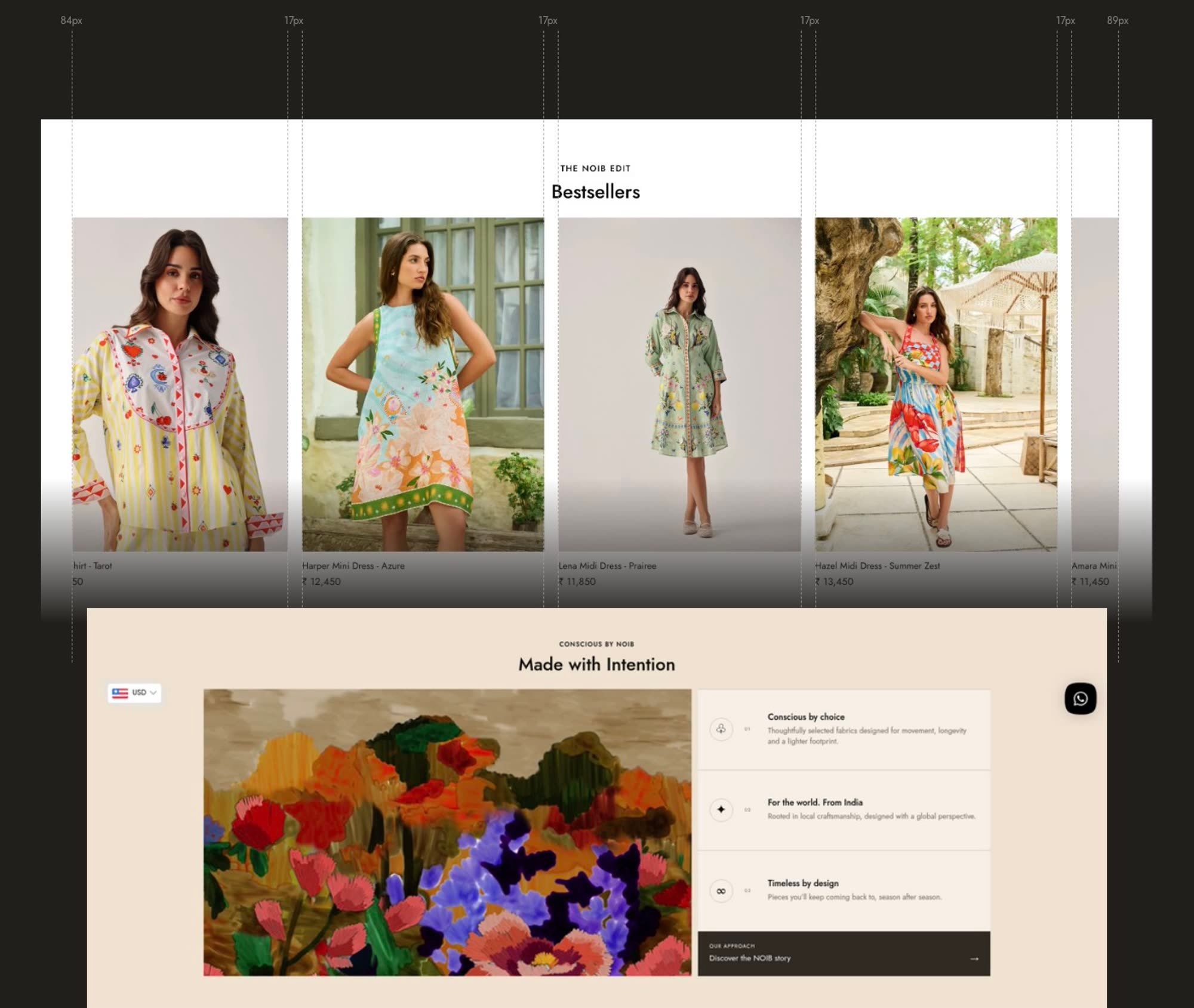Click the arrow on Discover the NOIB story
The height and width of the screenshot is (1008, 1194).
point(974,958)
